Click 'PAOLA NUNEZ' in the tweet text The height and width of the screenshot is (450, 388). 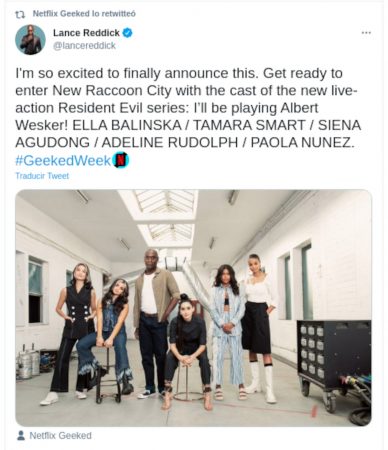pyautogui.click(x=300, y=143)
